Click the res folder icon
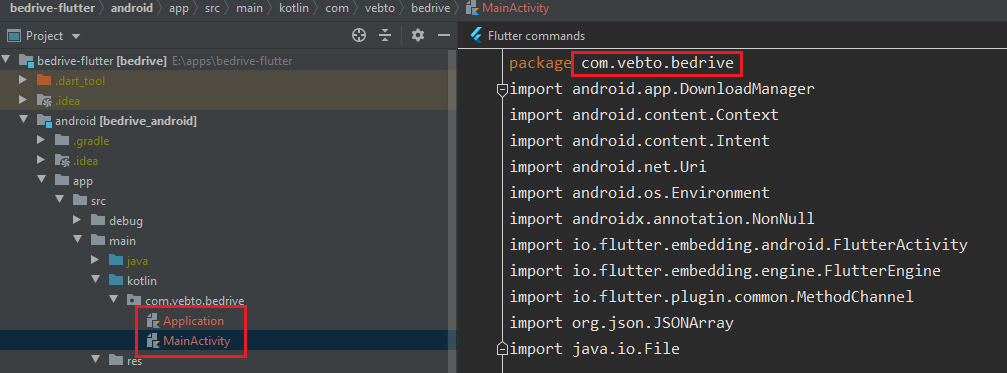The height and width of the screenshot is (373, 1007). (116, 360)
